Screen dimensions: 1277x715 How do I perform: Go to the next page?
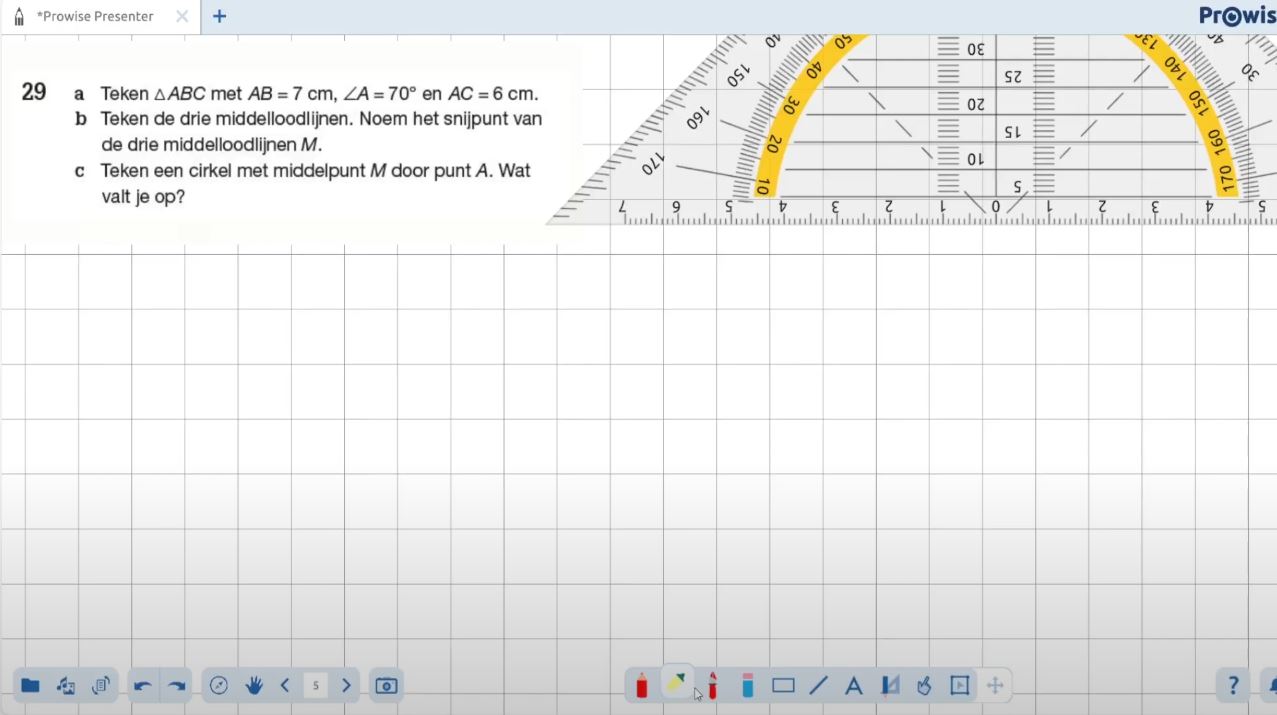click(346, 686)
